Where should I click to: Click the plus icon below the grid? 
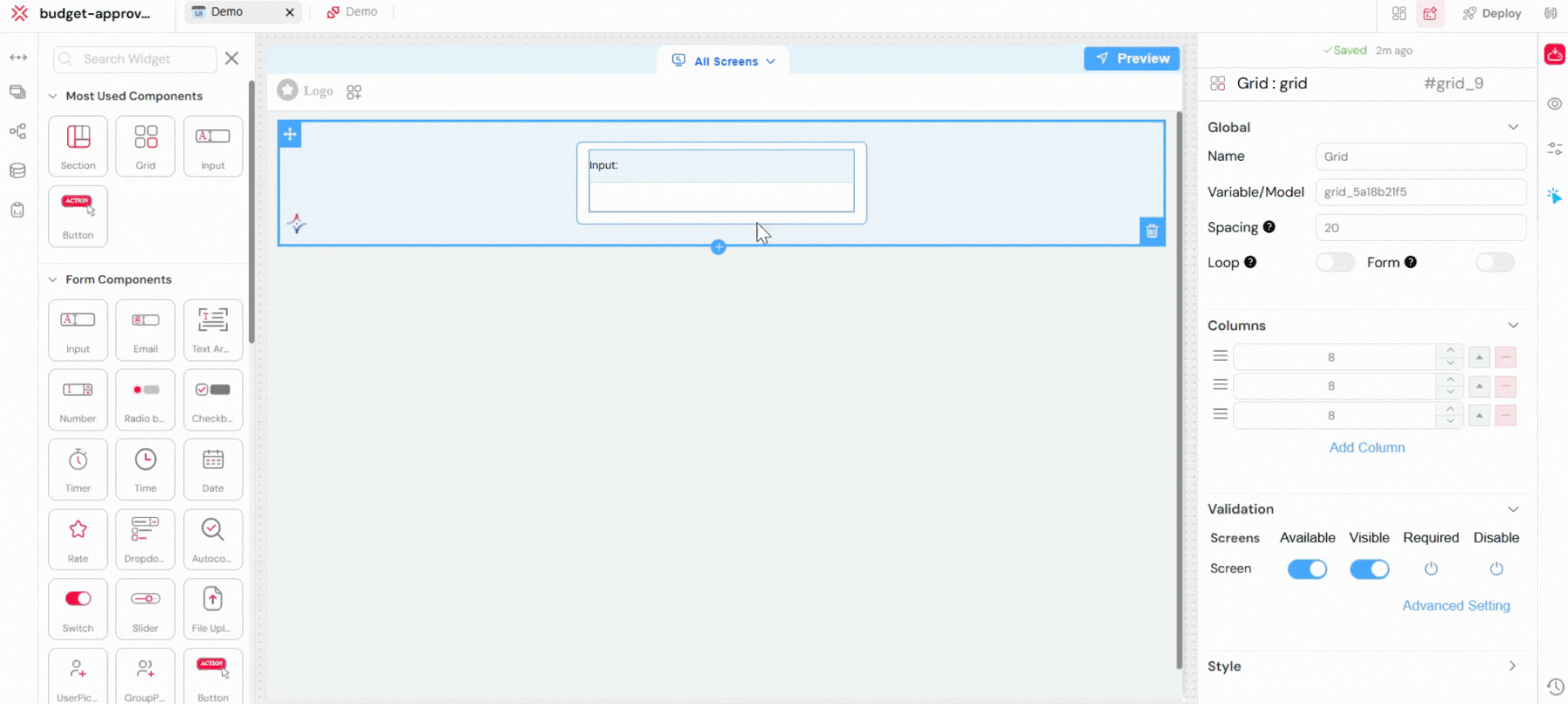click(x=718, y=247)
